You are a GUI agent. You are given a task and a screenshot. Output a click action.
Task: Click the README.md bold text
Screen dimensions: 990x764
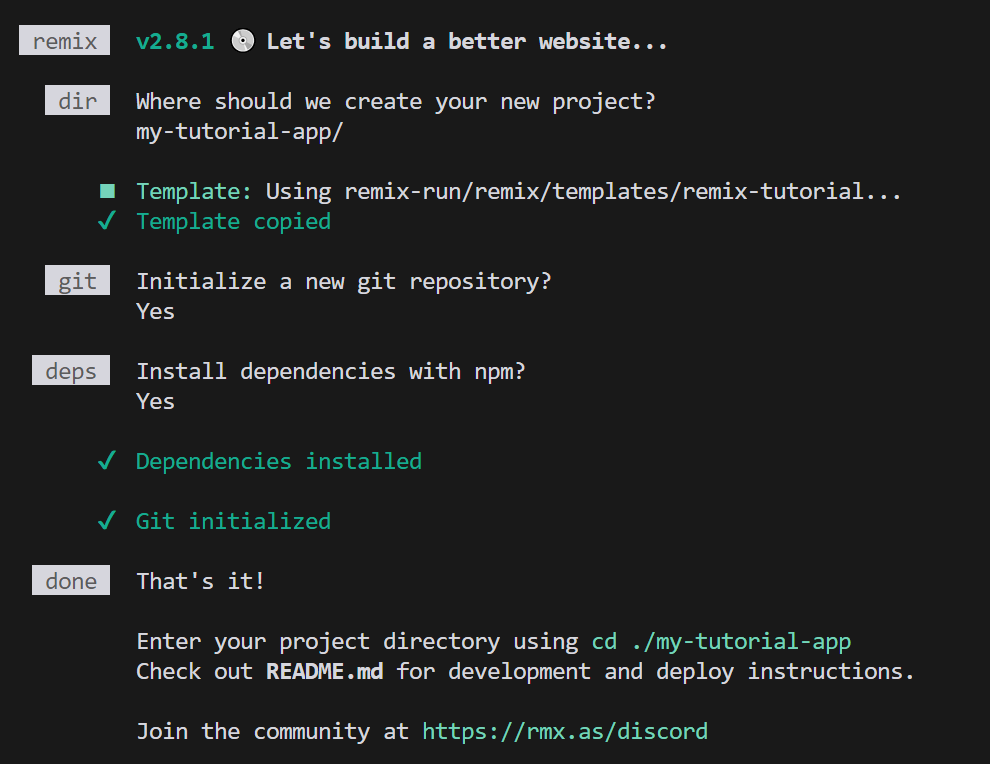(x=325, y=671)
